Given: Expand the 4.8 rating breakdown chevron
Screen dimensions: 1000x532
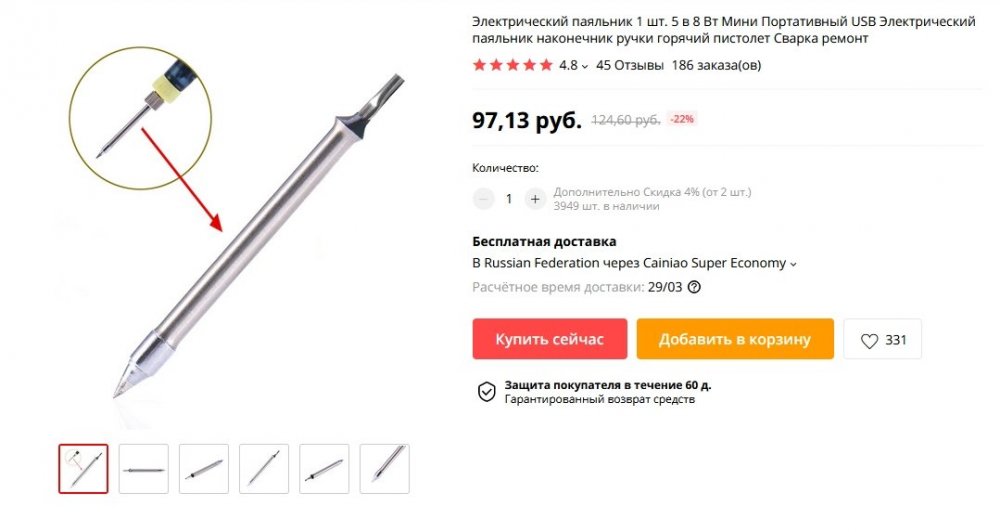Looking at the screenshot, I should pyautogui.click(x=585, y=66).
